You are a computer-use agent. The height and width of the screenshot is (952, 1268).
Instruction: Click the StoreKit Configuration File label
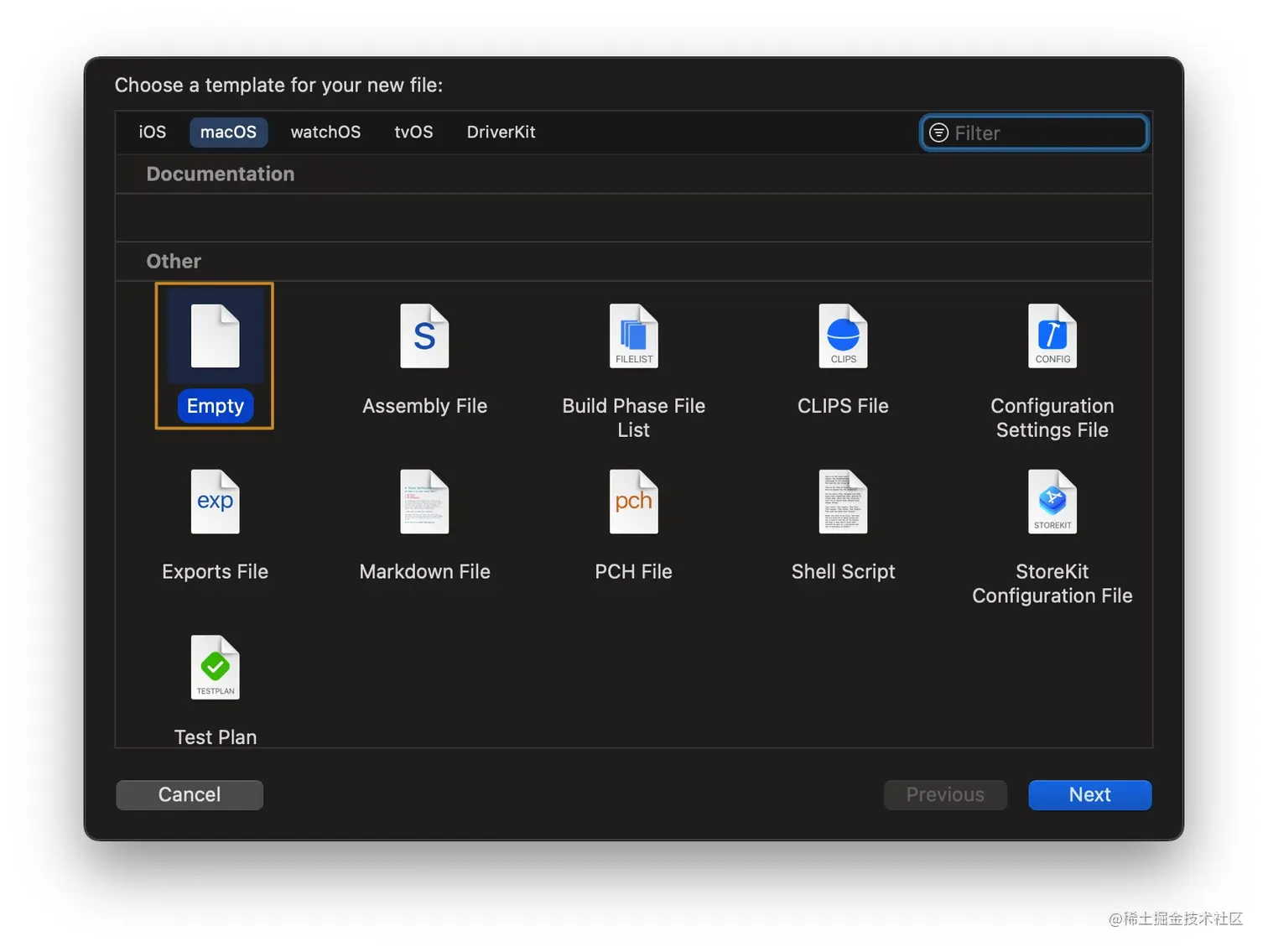pos(1052,584)
